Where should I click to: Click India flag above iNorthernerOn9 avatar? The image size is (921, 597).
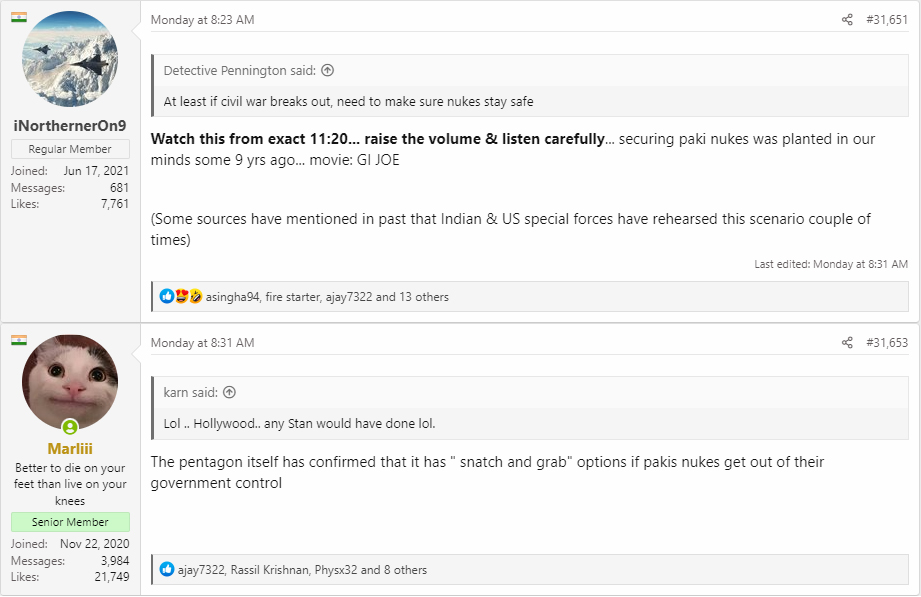click(19, 17)
